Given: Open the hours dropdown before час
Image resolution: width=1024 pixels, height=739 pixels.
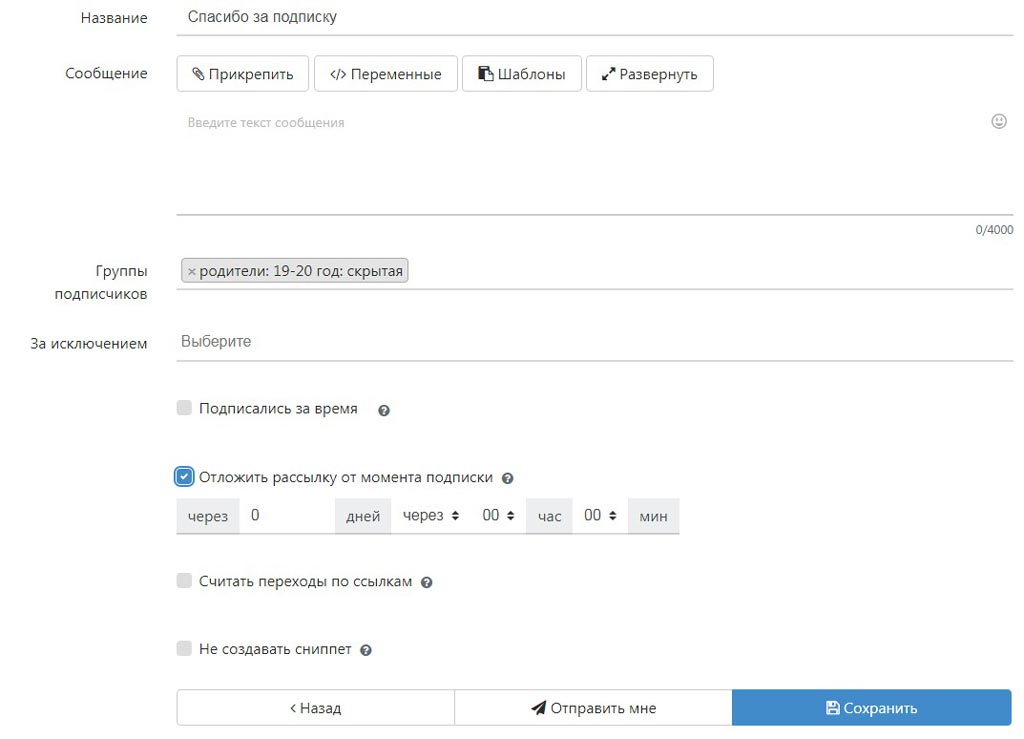Looking at the screenshot, I should click(x=497, y=516).
